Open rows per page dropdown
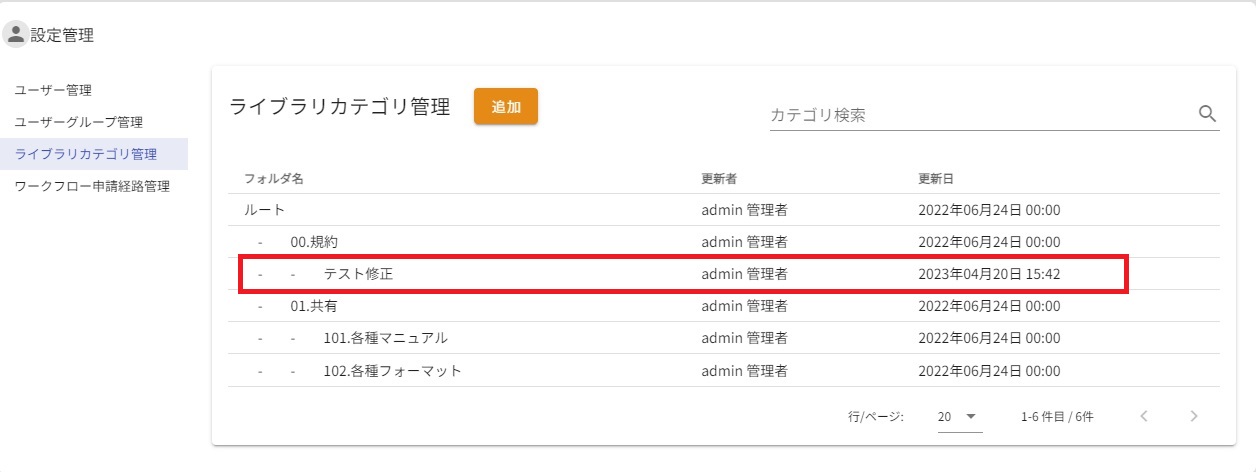This screenshot has height=472, width=1256. (x=959, y=416)
